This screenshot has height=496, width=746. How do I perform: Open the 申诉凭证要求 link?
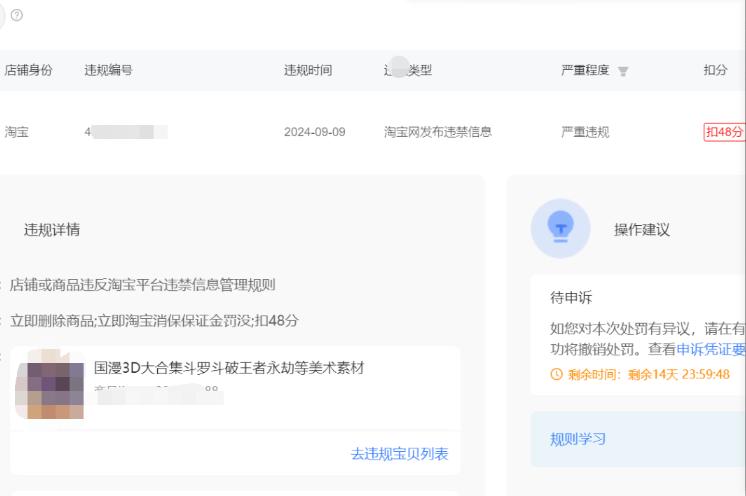coord(711,349)
